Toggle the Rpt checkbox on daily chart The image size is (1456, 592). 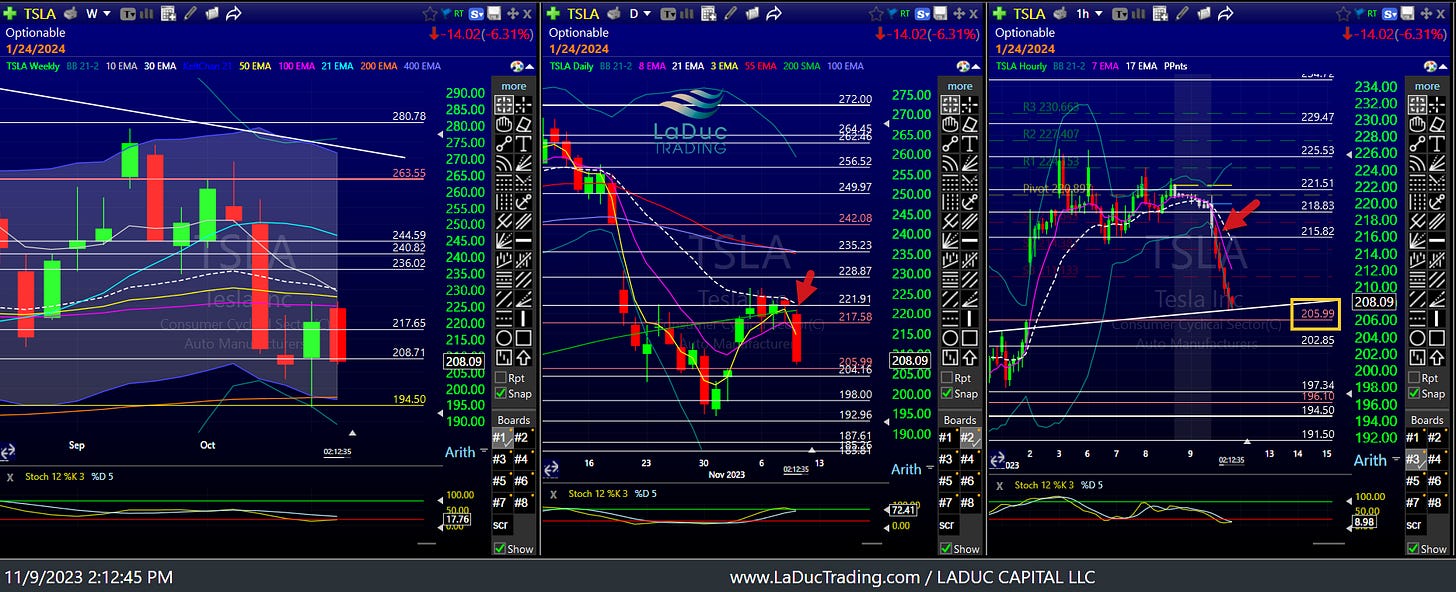click(x=947, y=378)
